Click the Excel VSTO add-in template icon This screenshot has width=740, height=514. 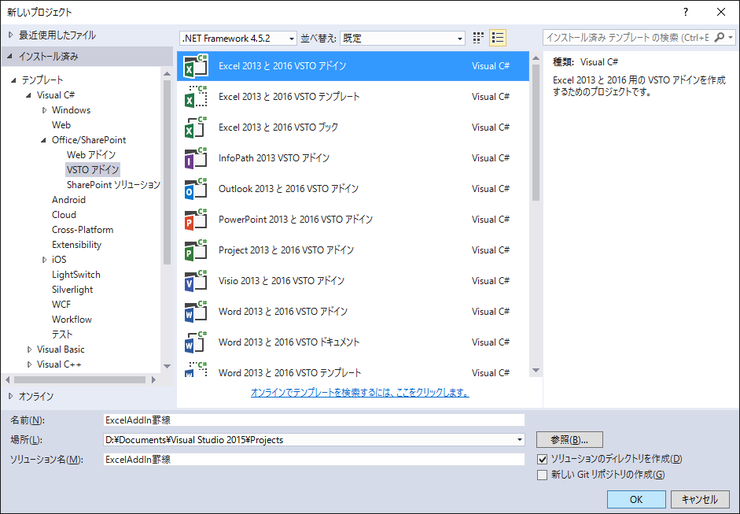[196, 66]
